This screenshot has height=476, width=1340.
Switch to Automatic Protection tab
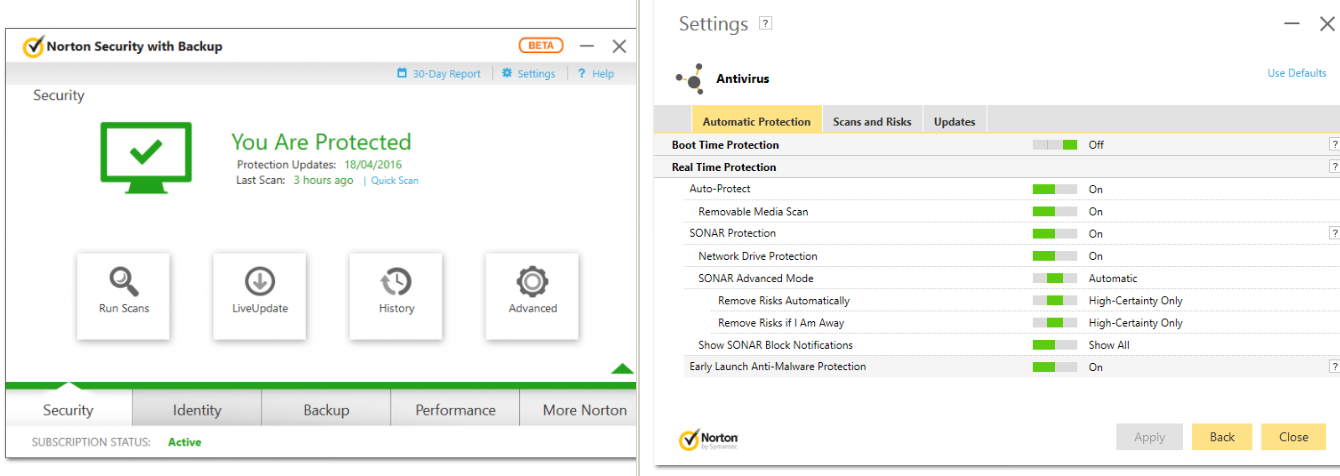tap(757, 120)
